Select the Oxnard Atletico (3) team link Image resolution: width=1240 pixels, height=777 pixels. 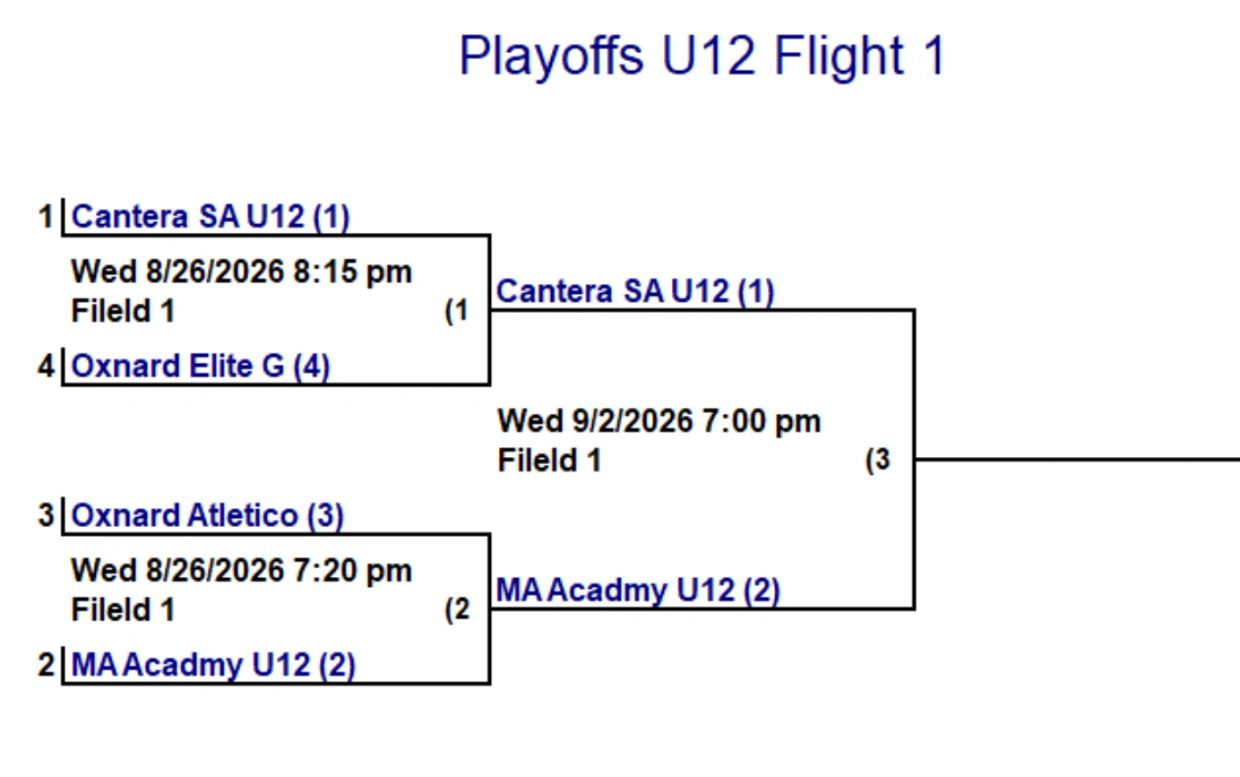(x=208, y=516)
